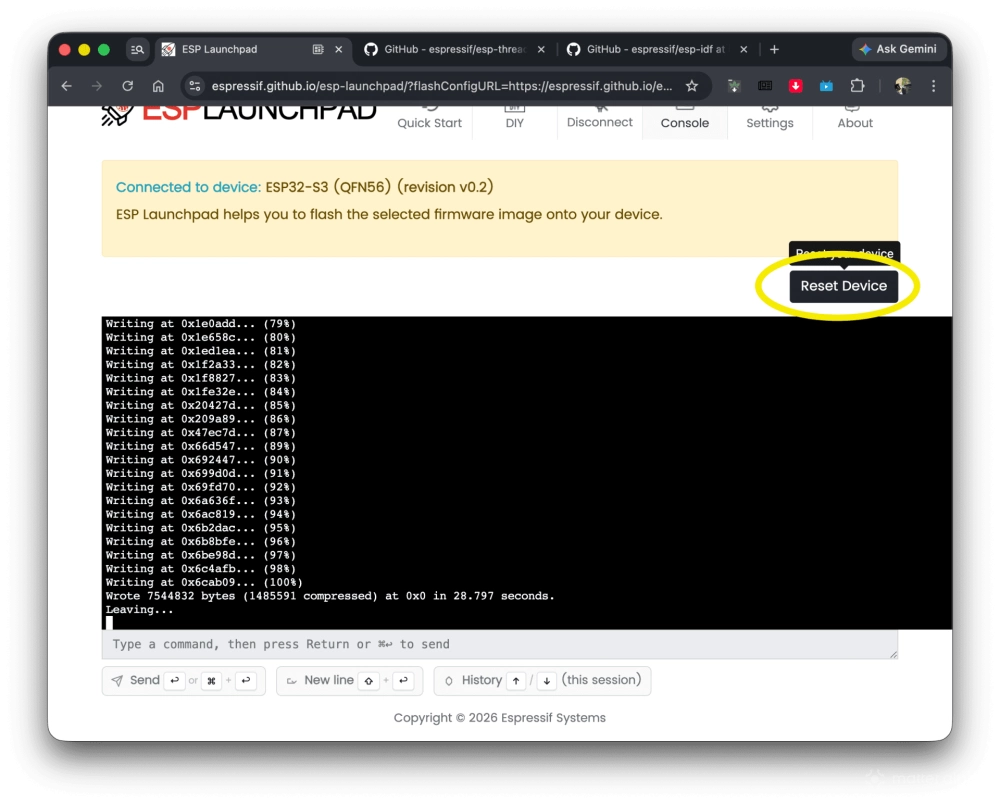1000x804 pixels.
Task: Click the keyboard-like extension icon
Action: click(765, 85)
